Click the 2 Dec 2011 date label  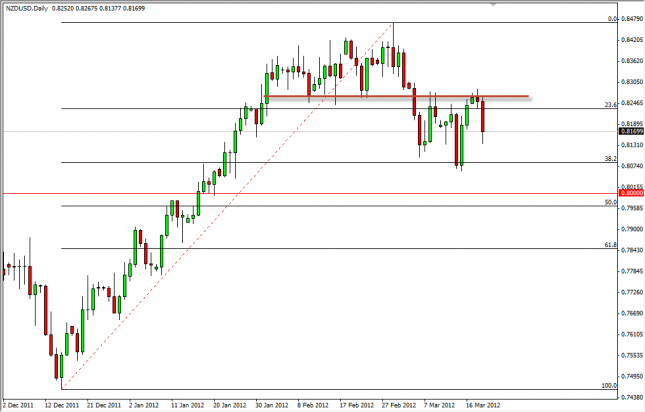click(x=19, y=405)
